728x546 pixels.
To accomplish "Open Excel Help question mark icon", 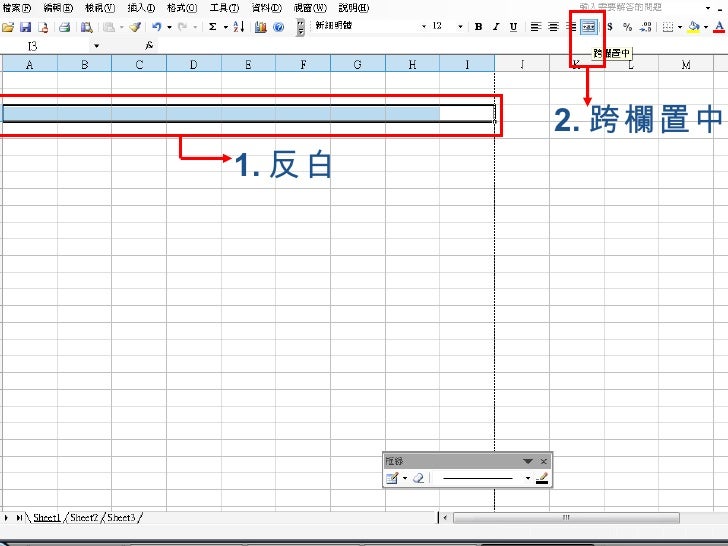I will point(279,27).
